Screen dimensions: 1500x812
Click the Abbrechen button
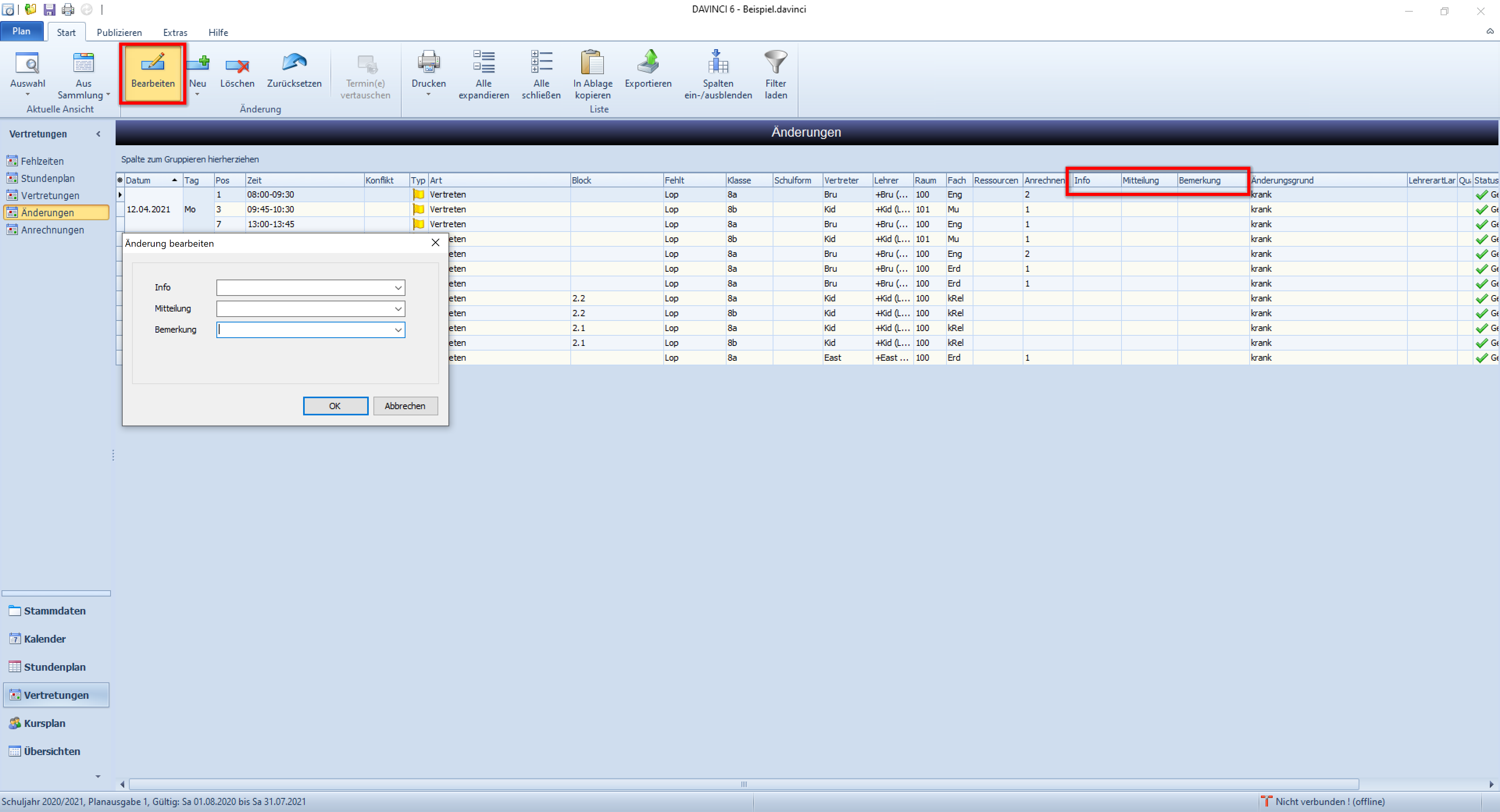[405, 406]
